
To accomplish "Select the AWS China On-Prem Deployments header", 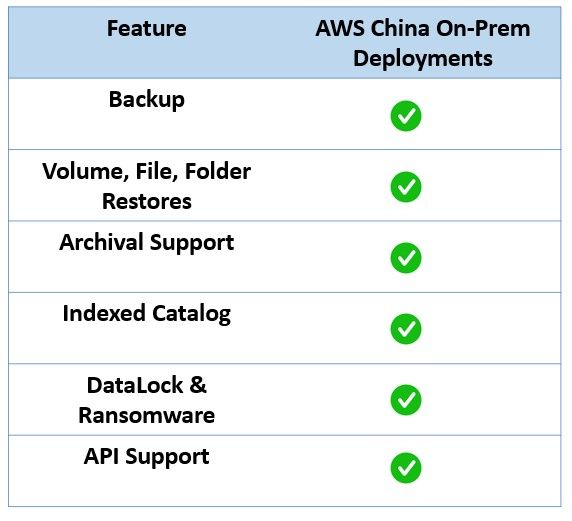I will tap(423, 43).
